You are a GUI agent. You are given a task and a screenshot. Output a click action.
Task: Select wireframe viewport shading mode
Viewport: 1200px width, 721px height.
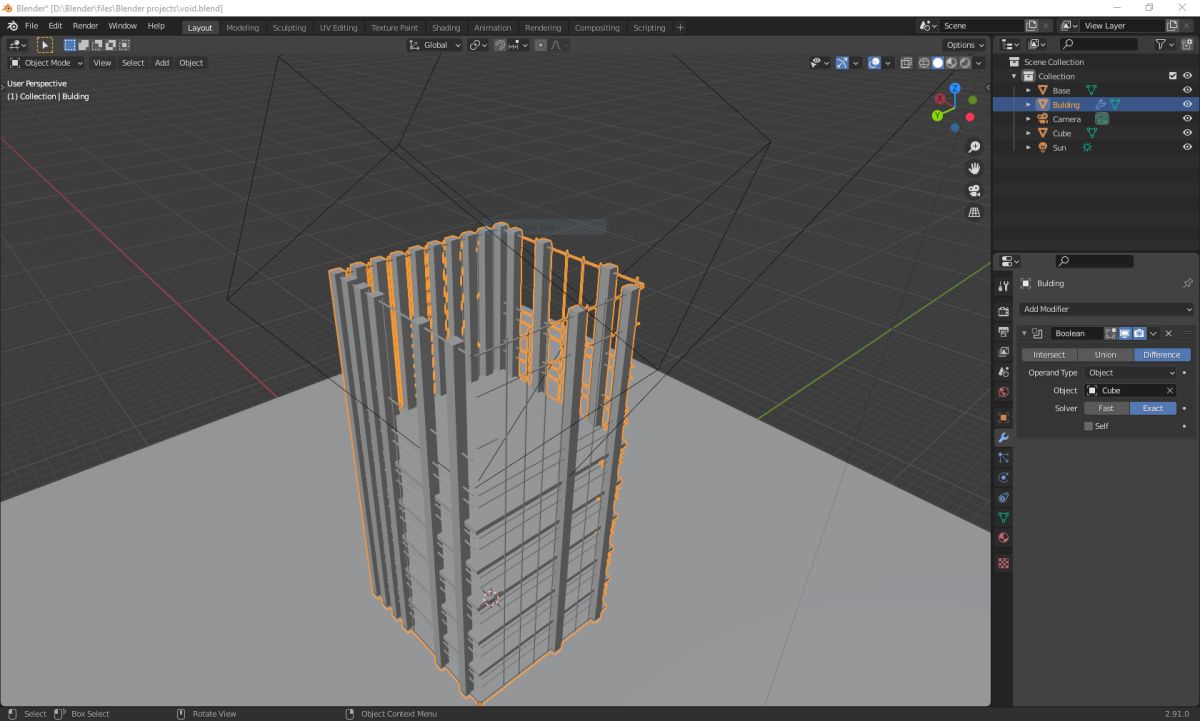[x=924, y=63]
